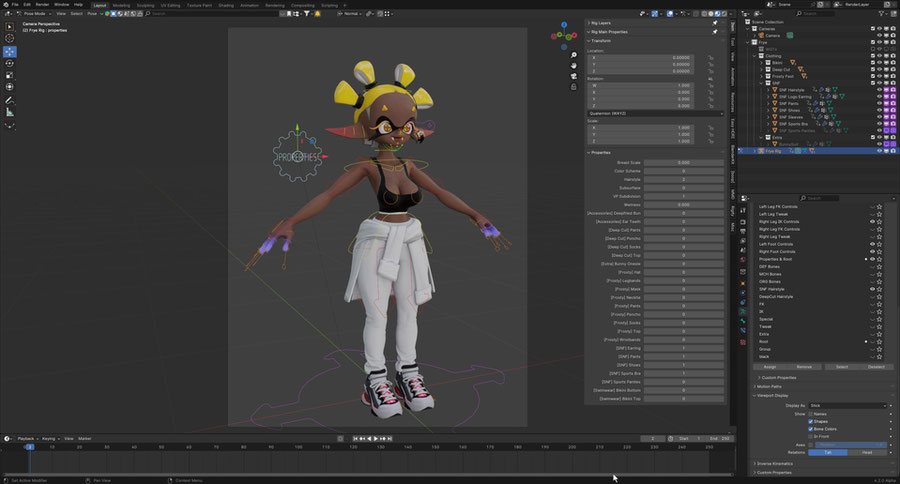Open the Render menu
Viewport: 900px width, 484px height.
tap(42, 5)
